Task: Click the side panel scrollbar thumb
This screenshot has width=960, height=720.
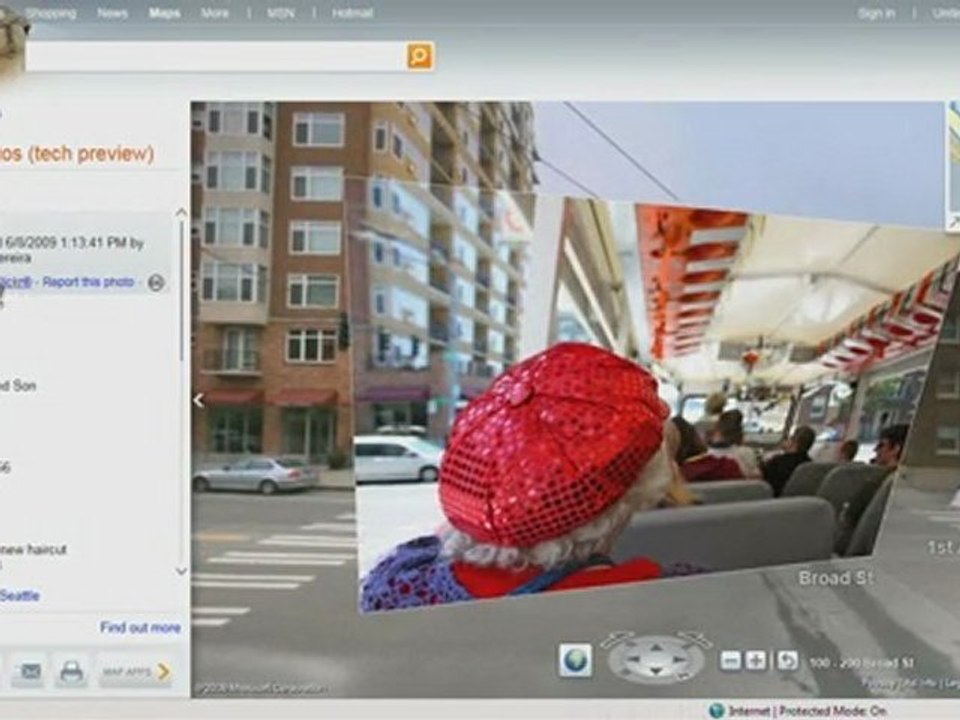Action: pyautogui.click(x=181, y=291)
